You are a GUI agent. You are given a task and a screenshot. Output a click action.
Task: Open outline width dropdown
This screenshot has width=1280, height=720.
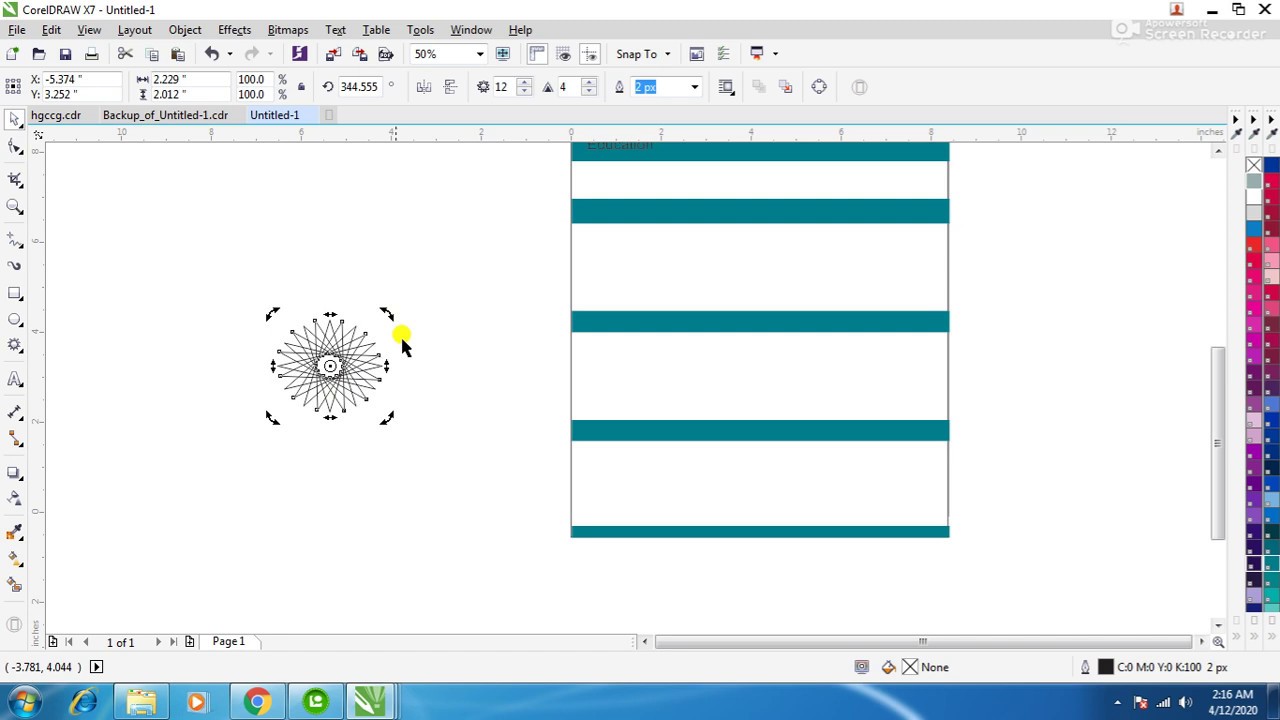click(x=694, y=87)
